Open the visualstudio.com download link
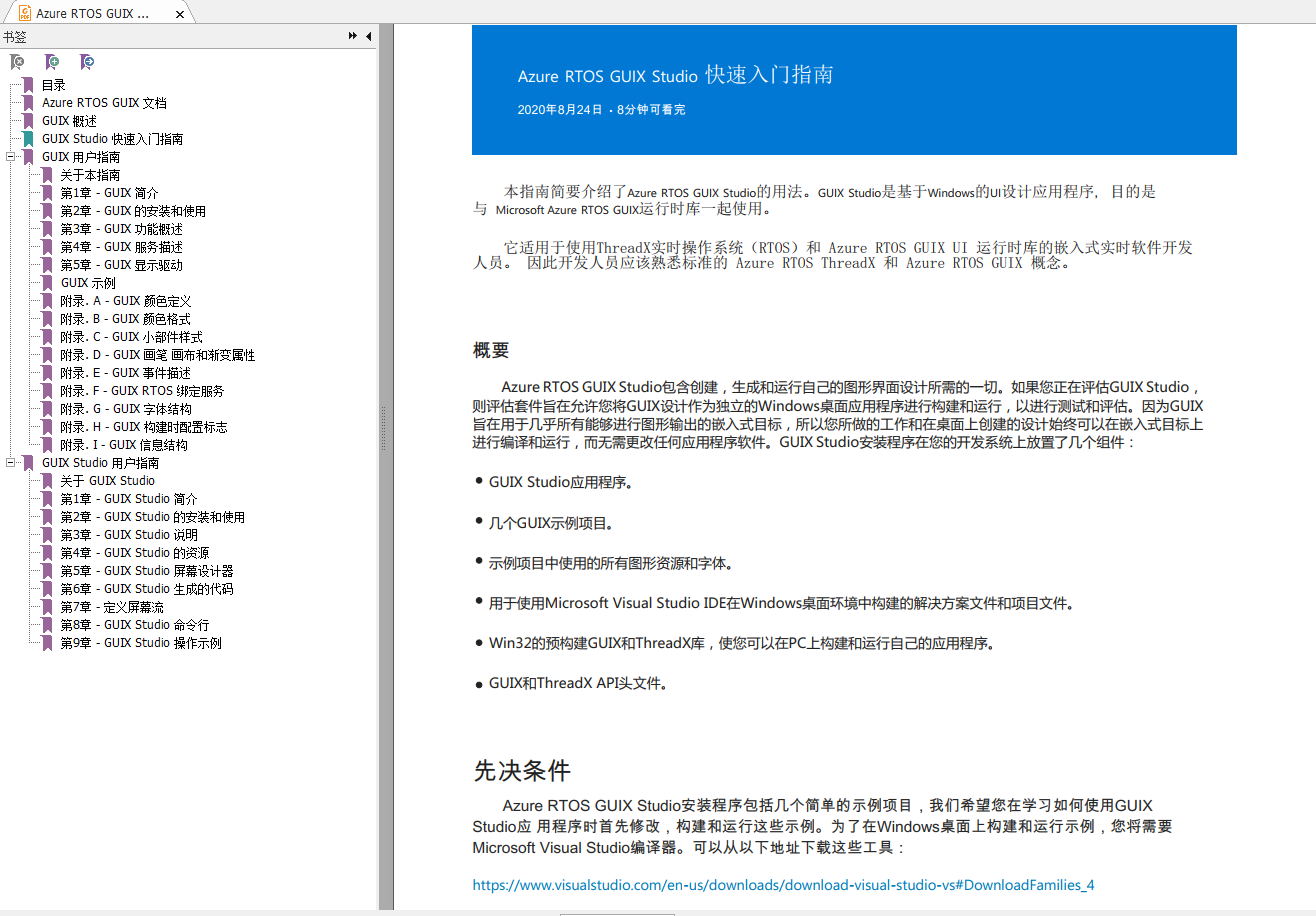1316x916 pixels. tap(783, 885)
